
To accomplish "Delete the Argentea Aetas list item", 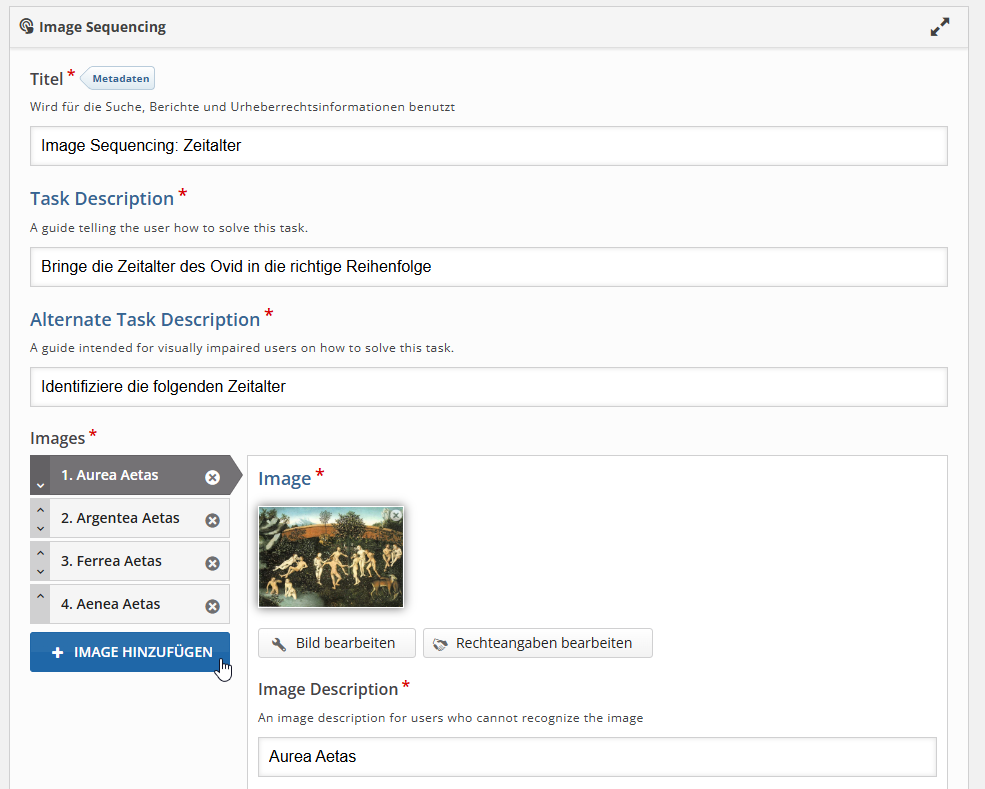I will tap(212, 520).
